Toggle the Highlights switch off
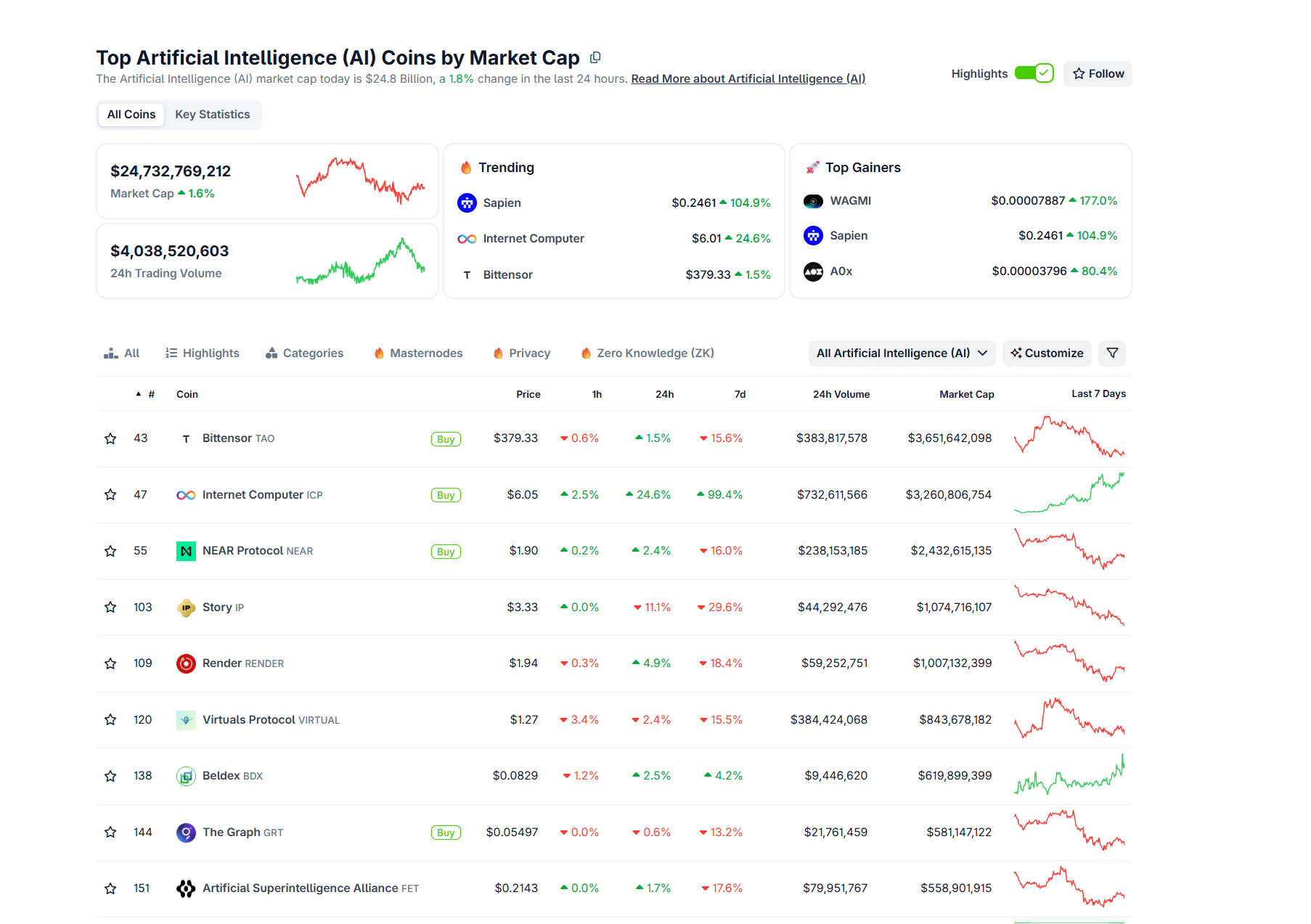This screenshot has width=1311, height=924. click(x=1034, y=73)
